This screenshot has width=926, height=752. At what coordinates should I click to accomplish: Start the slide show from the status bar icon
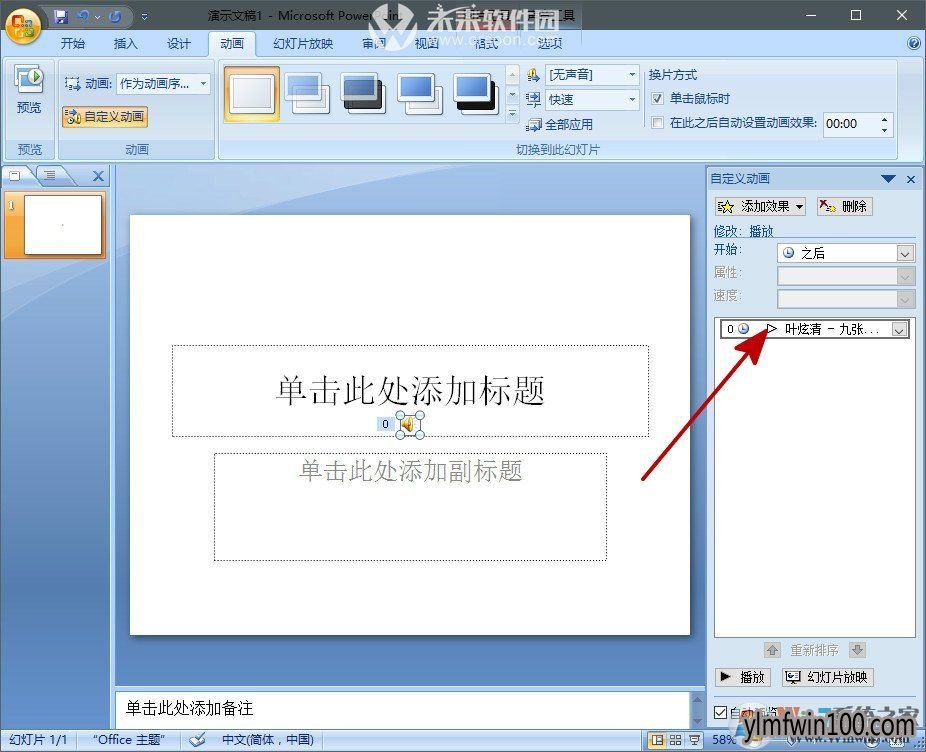[694, 740]
